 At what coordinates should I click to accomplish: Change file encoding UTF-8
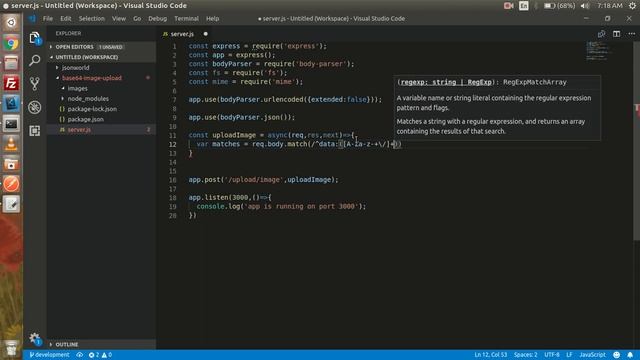pyautogui.click(x=551, y=355)
